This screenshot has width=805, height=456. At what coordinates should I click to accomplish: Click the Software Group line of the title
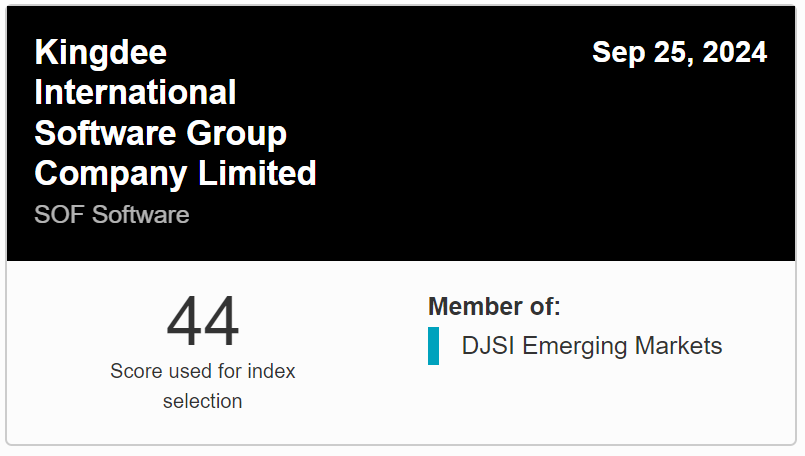click(160, 133)
